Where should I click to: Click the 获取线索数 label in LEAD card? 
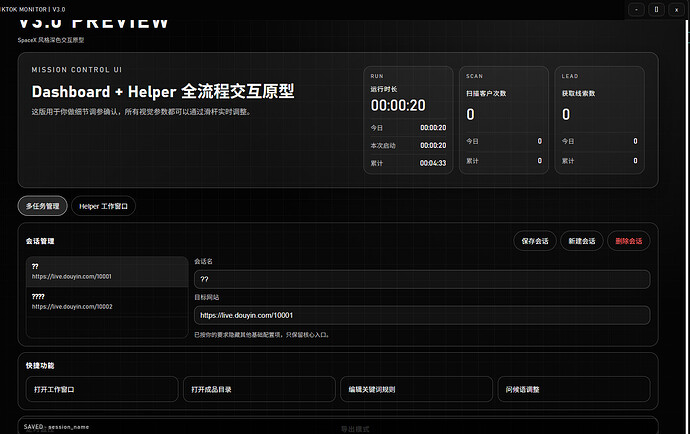point(578,93)
